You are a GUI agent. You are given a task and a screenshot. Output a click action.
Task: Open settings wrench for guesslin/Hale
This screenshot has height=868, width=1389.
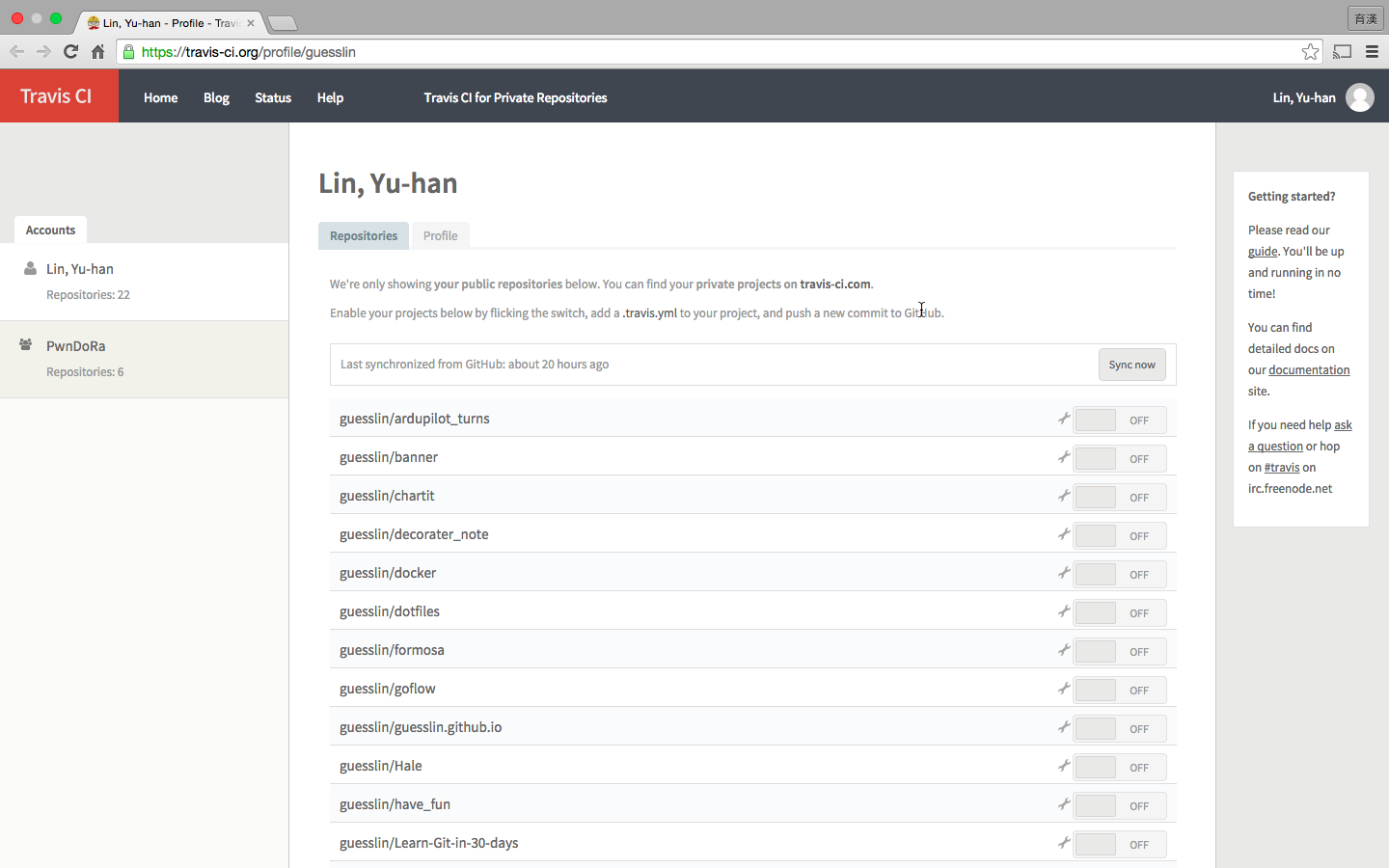[x=1064, y=766]
